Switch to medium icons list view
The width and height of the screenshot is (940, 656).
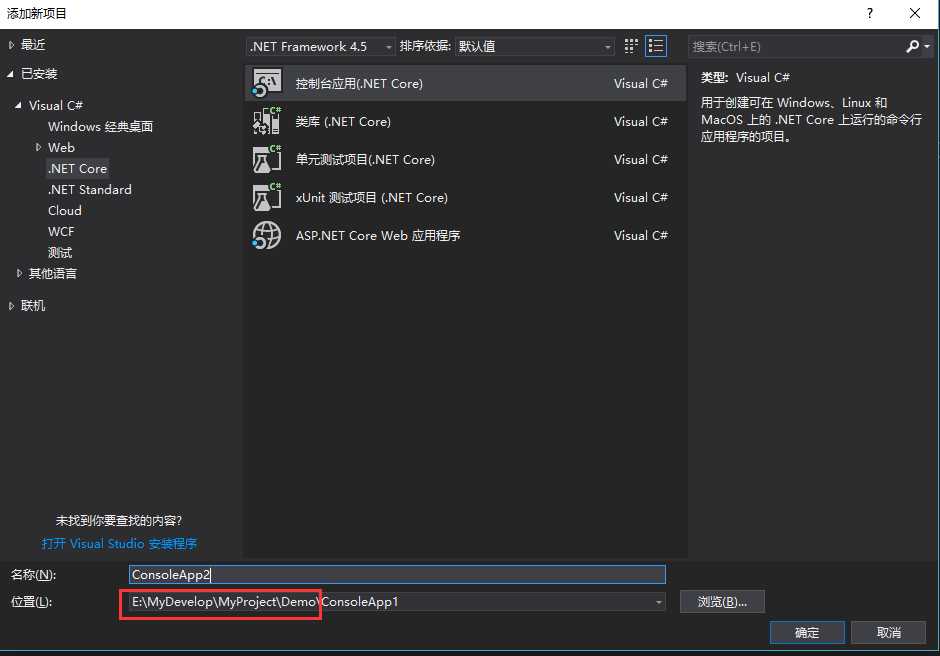tap(656, 46)
